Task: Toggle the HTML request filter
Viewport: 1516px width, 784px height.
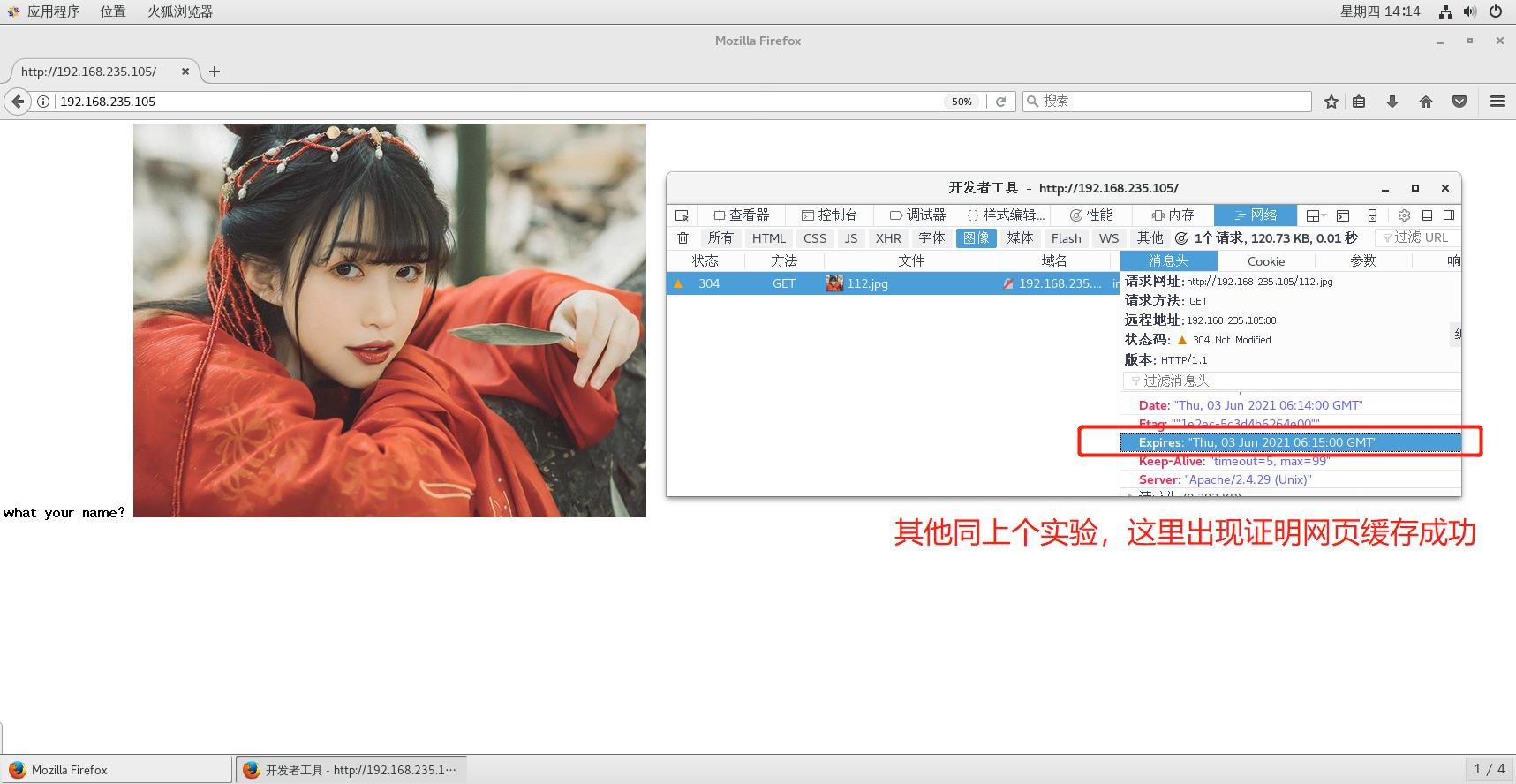Action: coord(769,238)
